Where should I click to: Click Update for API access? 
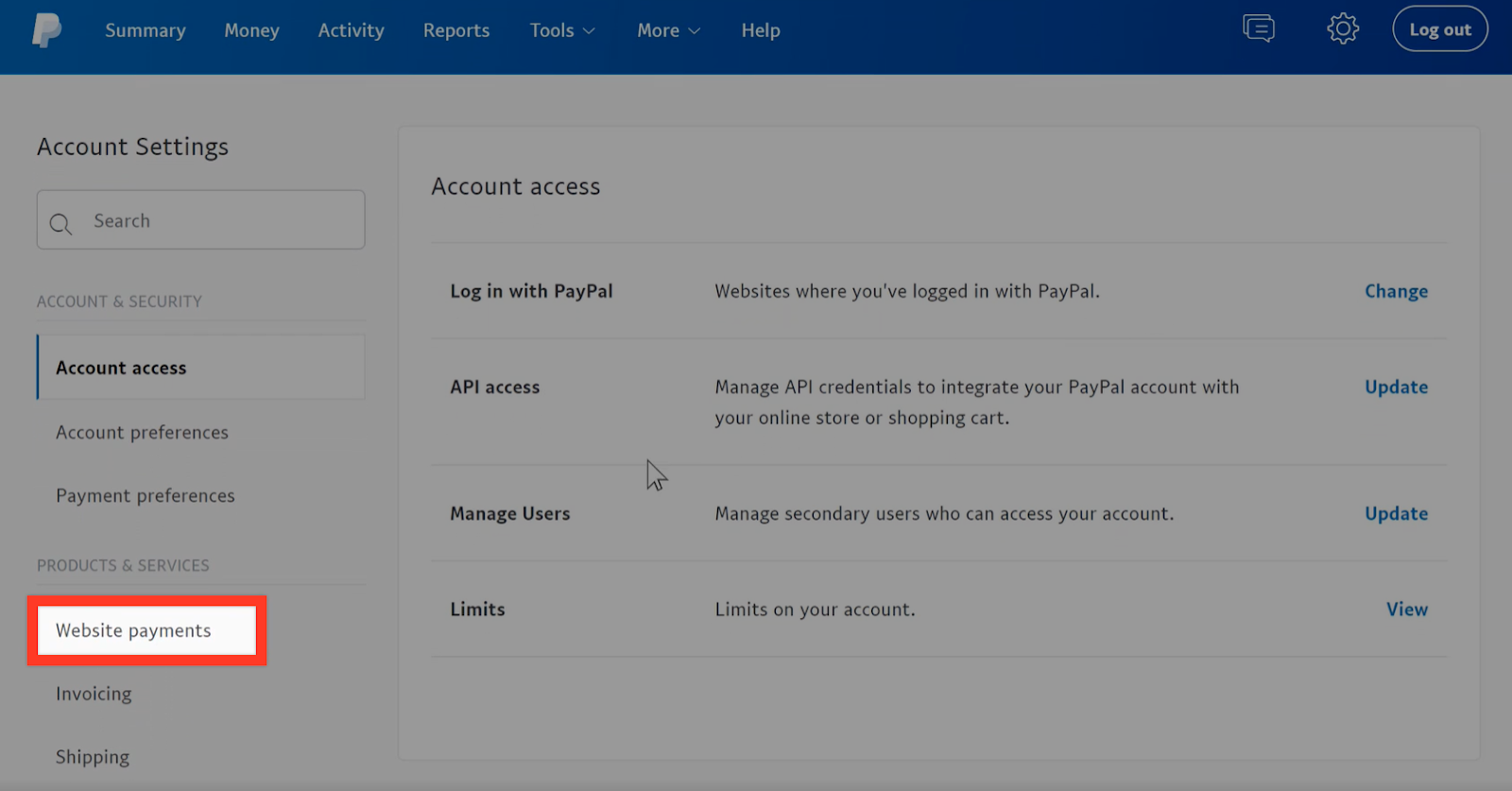click(1396, 387)
